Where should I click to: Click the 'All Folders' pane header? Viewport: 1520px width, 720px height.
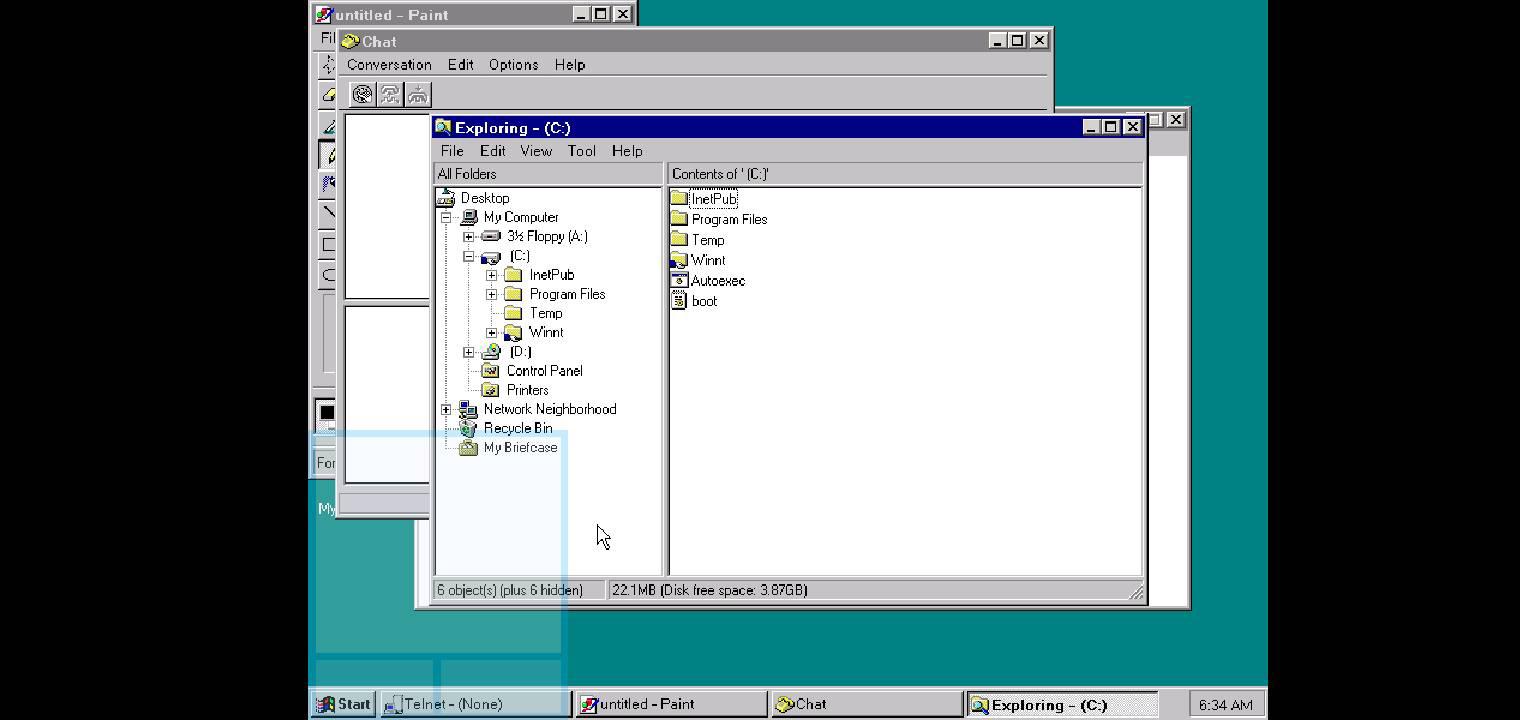pyautogui.click(x=548, y=174)
